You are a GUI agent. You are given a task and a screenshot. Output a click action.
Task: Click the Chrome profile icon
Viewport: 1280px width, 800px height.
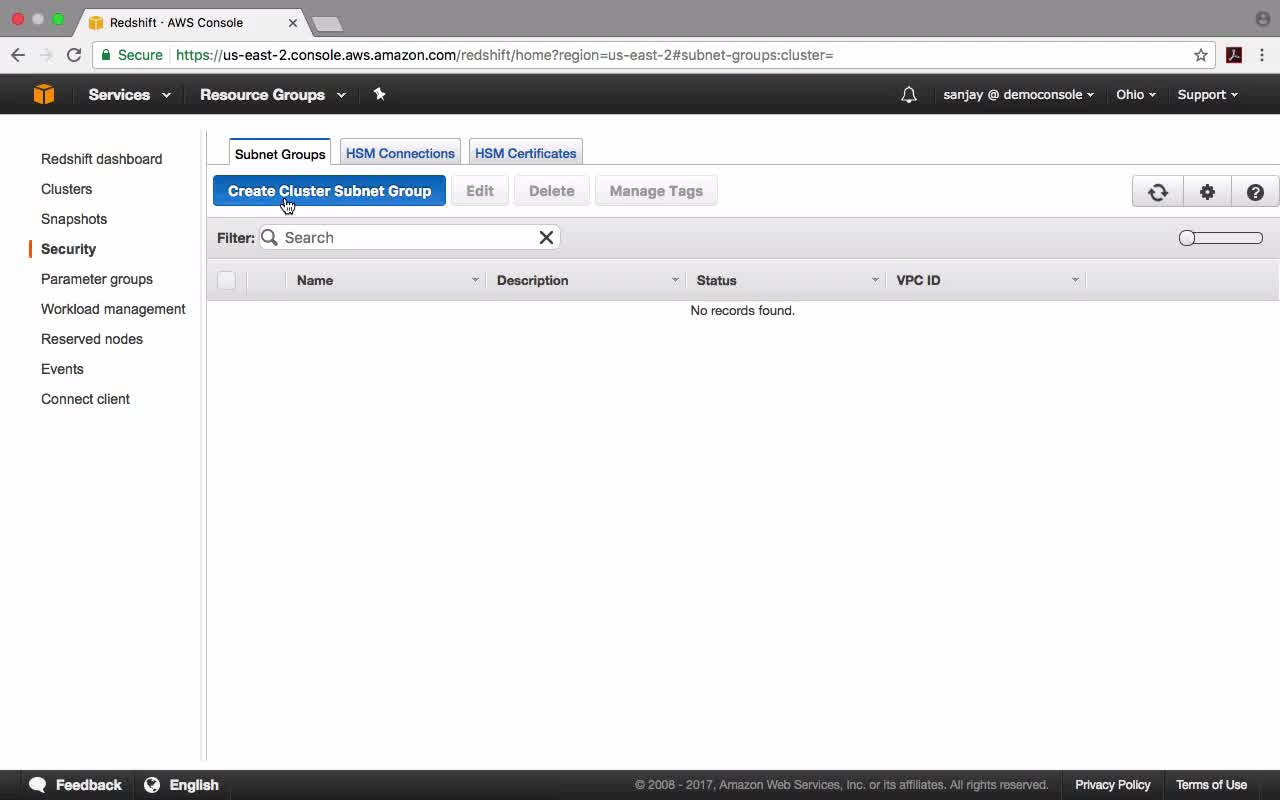[1262, 19]
